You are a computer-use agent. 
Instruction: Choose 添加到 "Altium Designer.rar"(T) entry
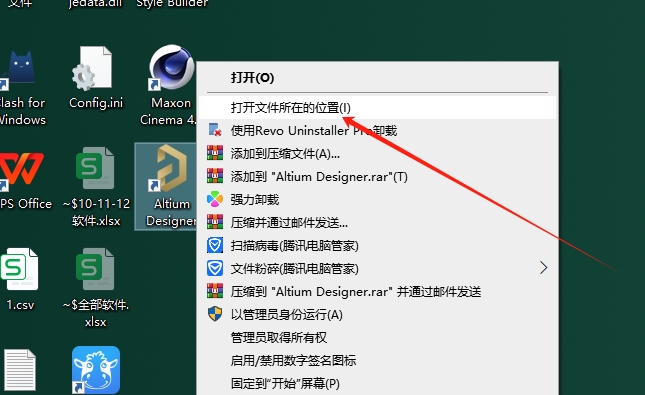[x=377, y=177]
